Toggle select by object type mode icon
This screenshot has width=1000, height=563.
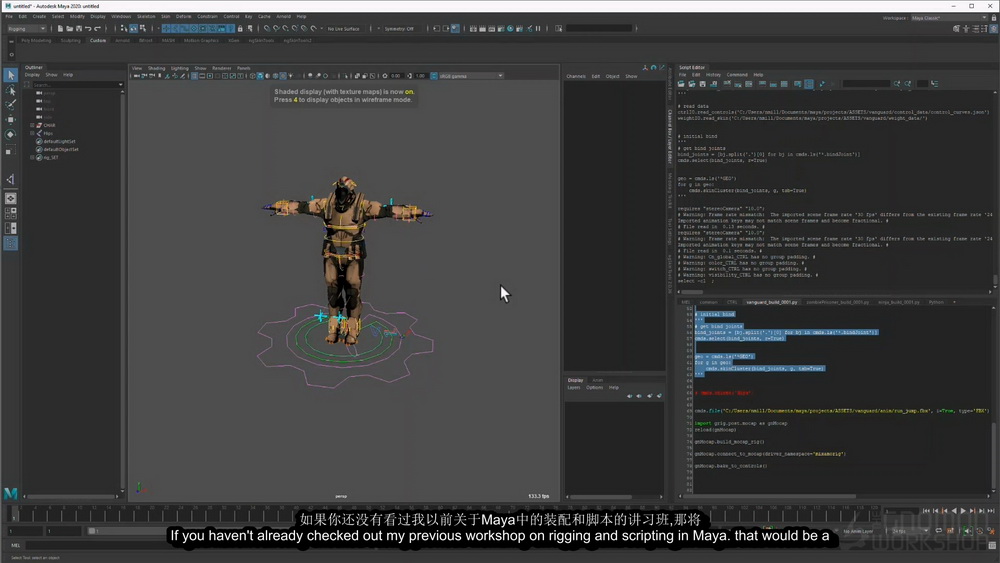pos(133,29)
